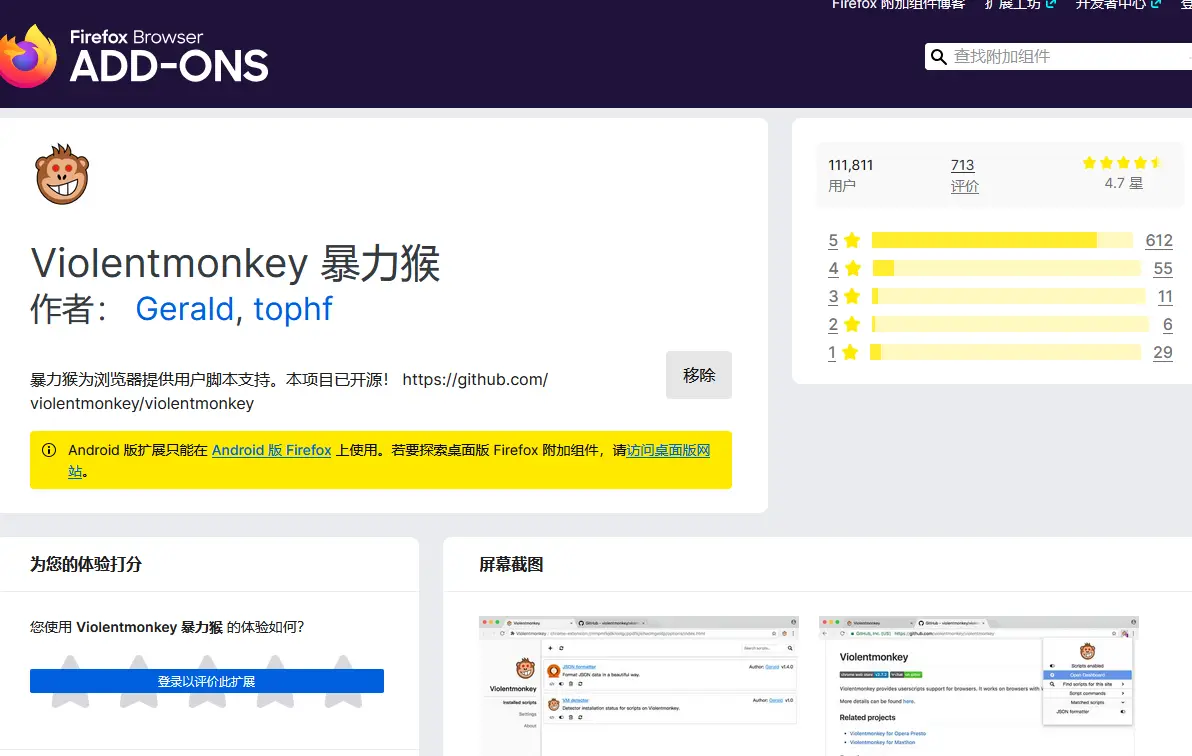This screenshot has height=756, width=1192.
Task: Open the 29 one-star reviews count
Action: 1162,352
